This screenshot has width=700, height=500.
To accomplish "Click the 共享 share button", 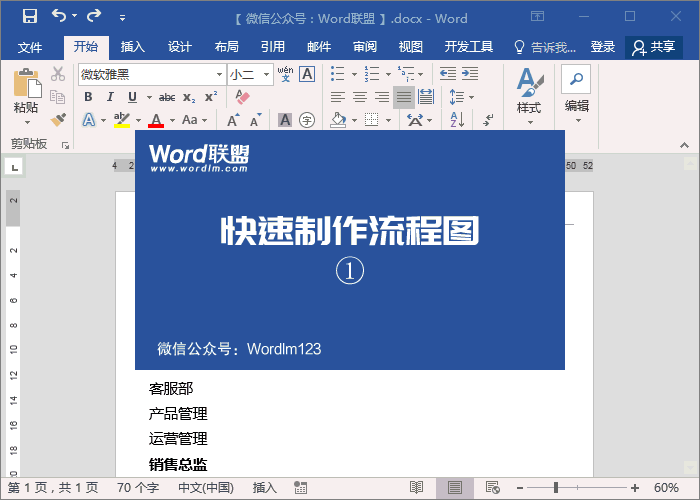I will tap(654, 47).
